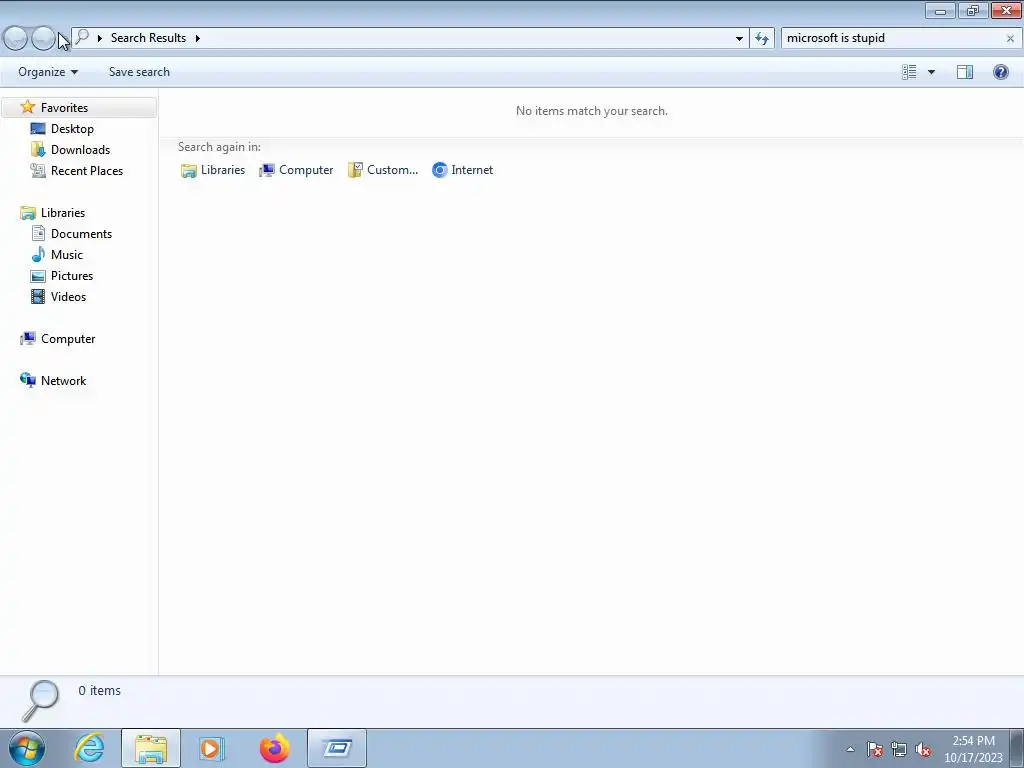Click the Show desktop strip
The width and height of the screenshot is (1024, 768).
[1017, 748]
